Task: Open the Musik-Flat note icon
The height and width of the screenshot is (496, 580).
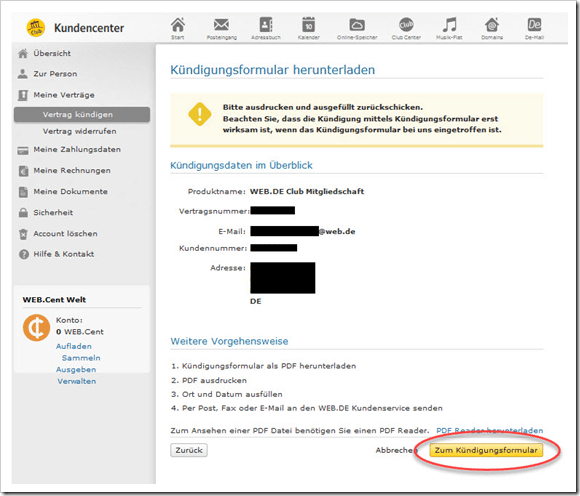Action: [449, 25]
